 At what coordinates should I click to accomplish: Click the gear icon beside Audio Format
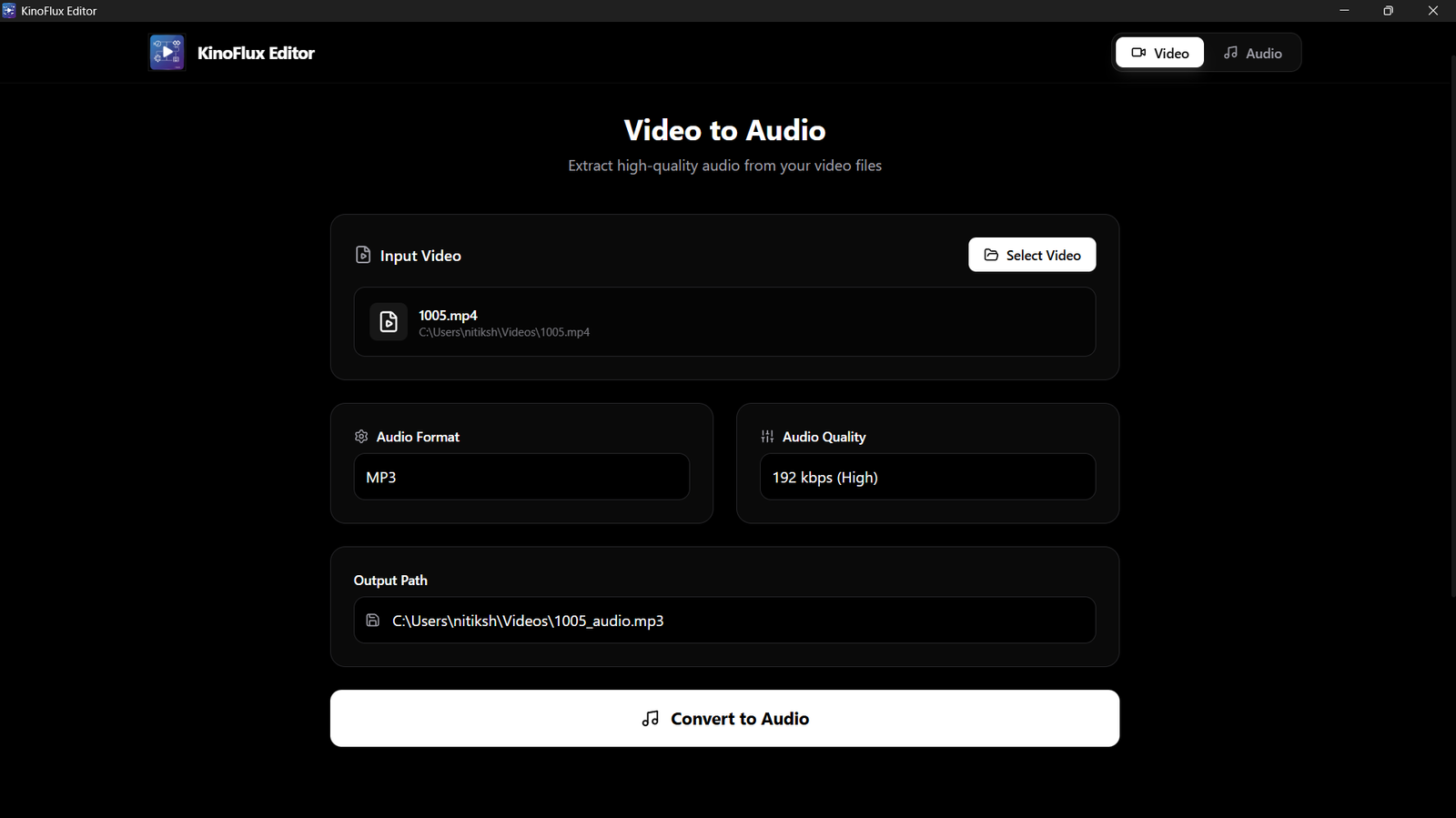pyautogui.click(x=361, y=437)
